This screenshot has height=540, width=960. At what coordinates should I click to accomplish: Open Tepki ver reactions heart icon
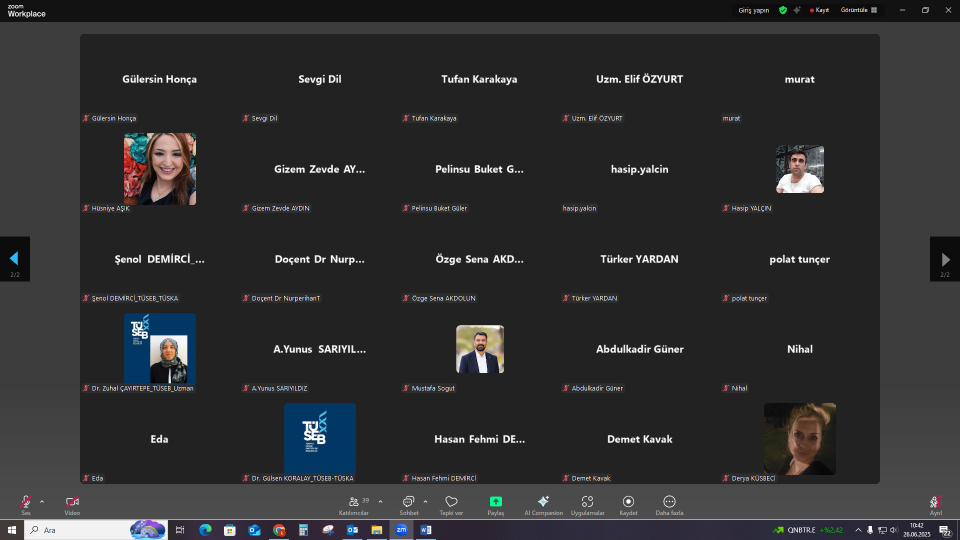pos(451,502)
